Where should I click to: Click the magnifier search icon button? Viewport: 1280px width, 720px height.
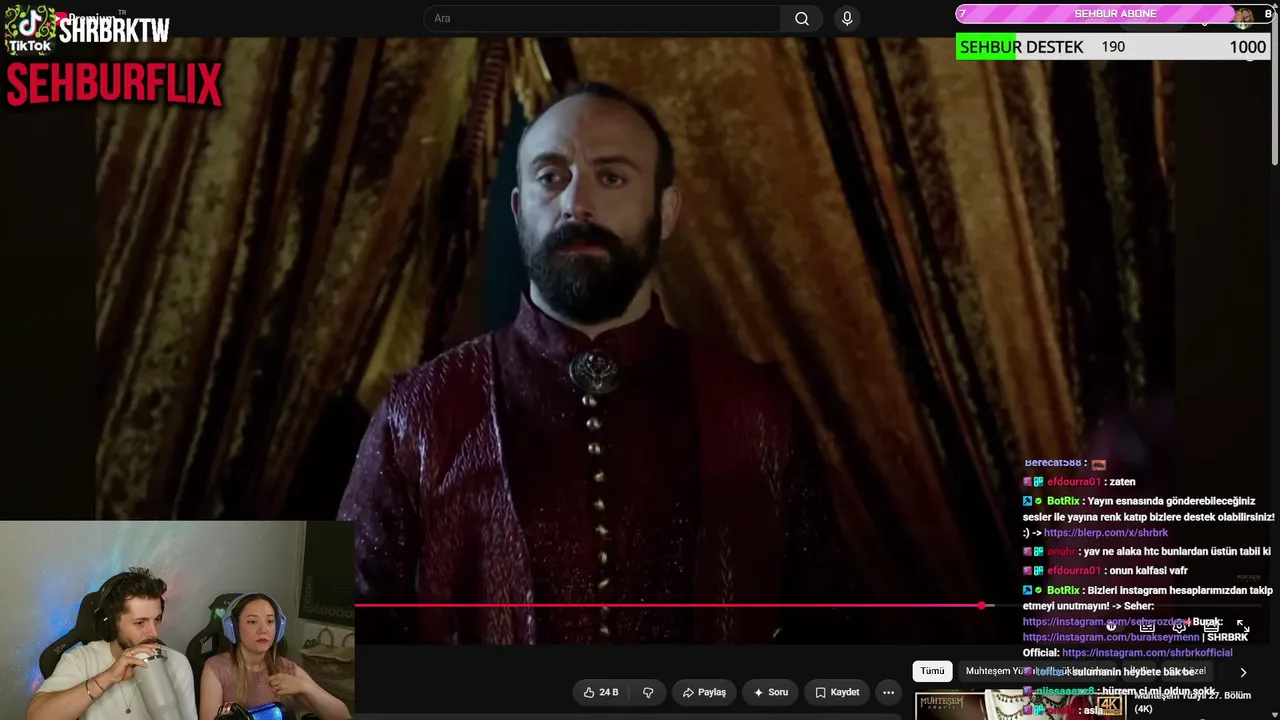tap(802, 18)
